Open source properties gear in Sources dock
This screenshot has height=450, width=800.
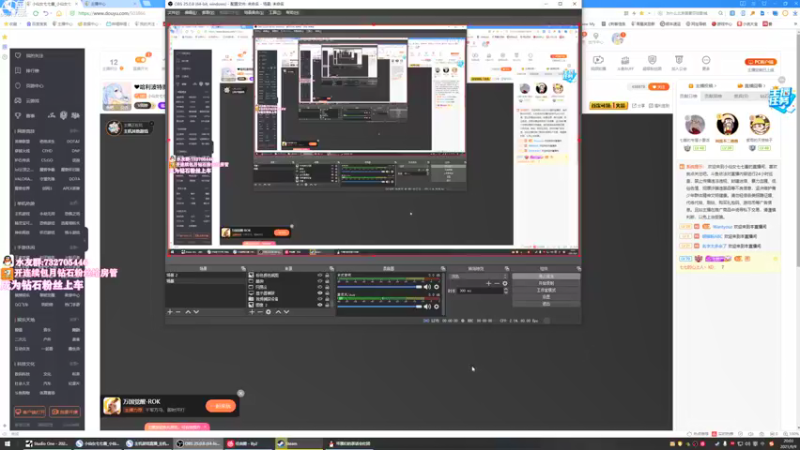coord(268,312)
